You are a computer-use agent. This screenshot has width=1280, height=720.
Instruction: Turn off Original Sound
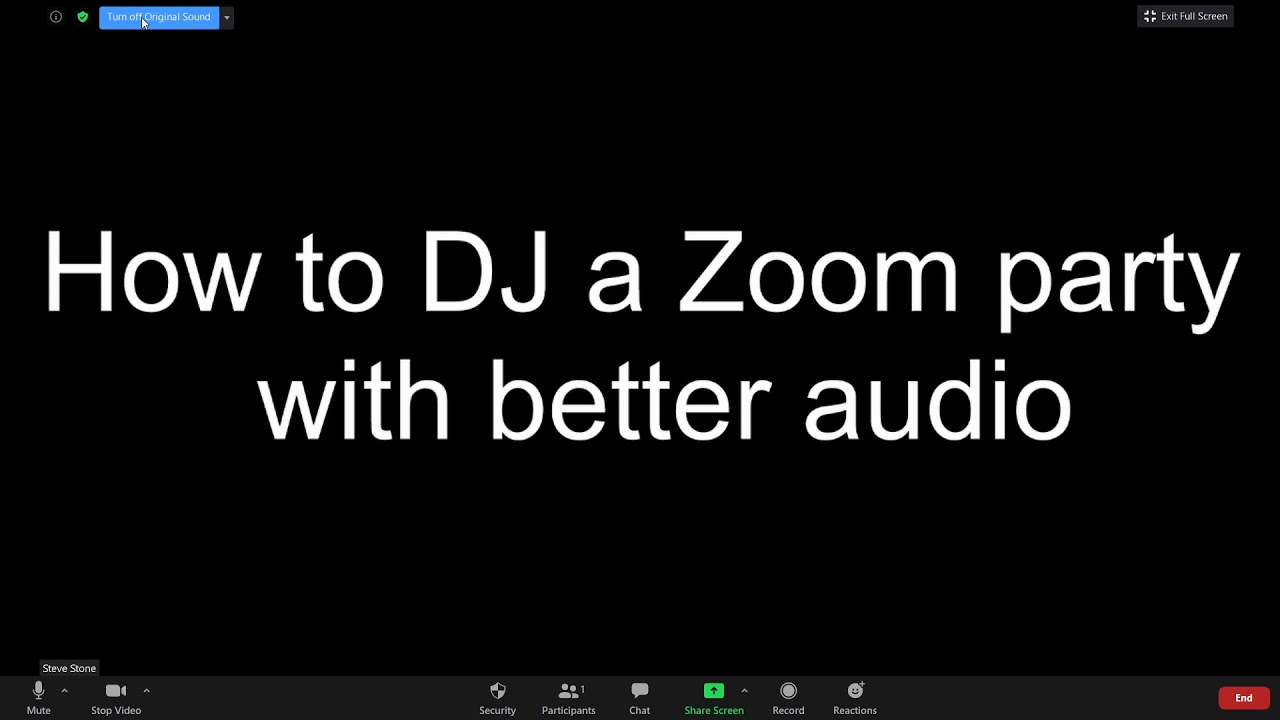point(159,17)
